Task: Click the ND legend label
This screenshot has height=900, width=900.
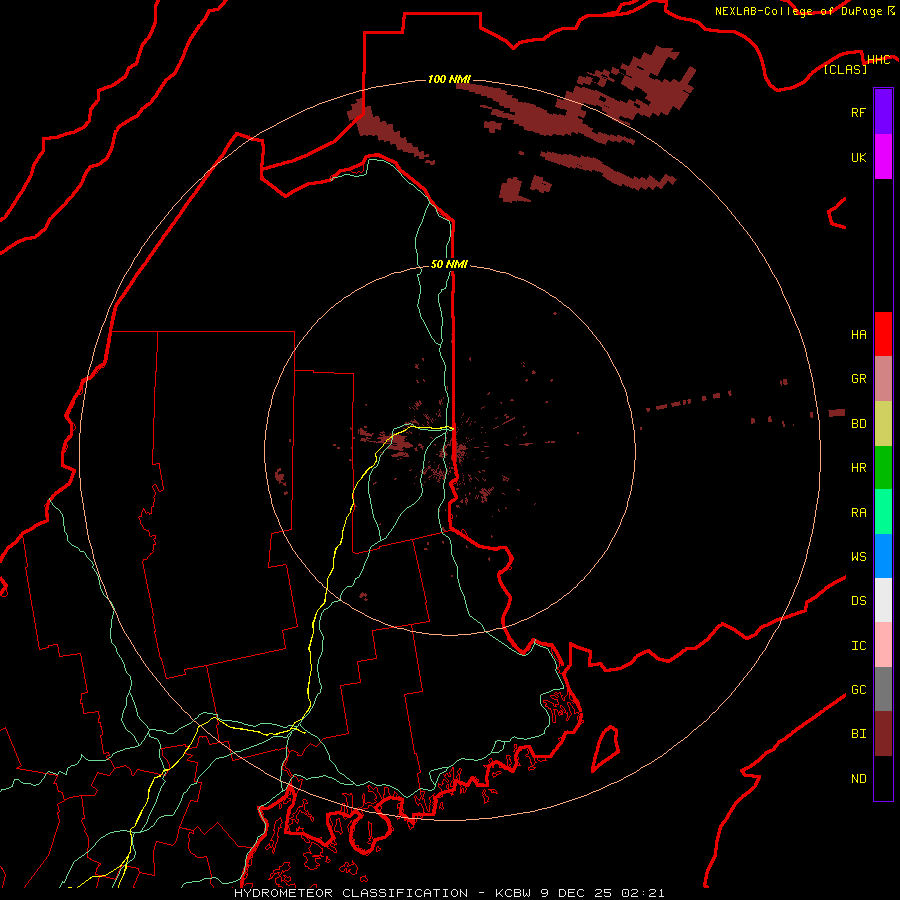Action: [x=858, y=779]
